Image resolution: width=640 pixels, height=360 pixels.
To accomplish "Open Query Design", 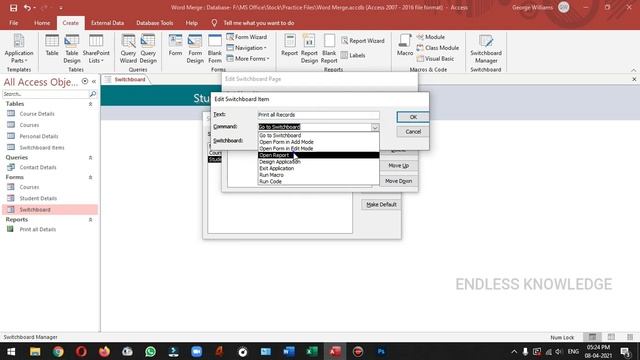I will pyautogui.click(x=148, y=49).
